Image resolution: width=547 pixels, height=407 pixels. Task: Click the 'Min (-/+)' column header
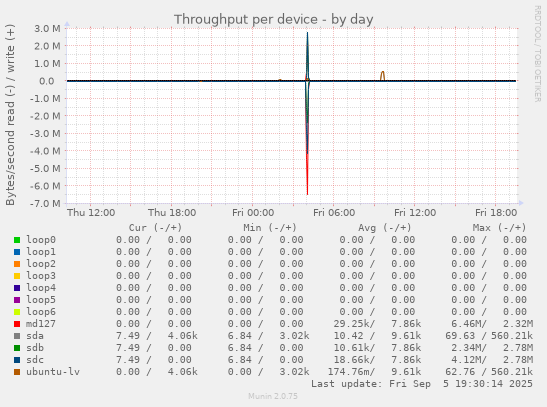(x=270, y=228)
